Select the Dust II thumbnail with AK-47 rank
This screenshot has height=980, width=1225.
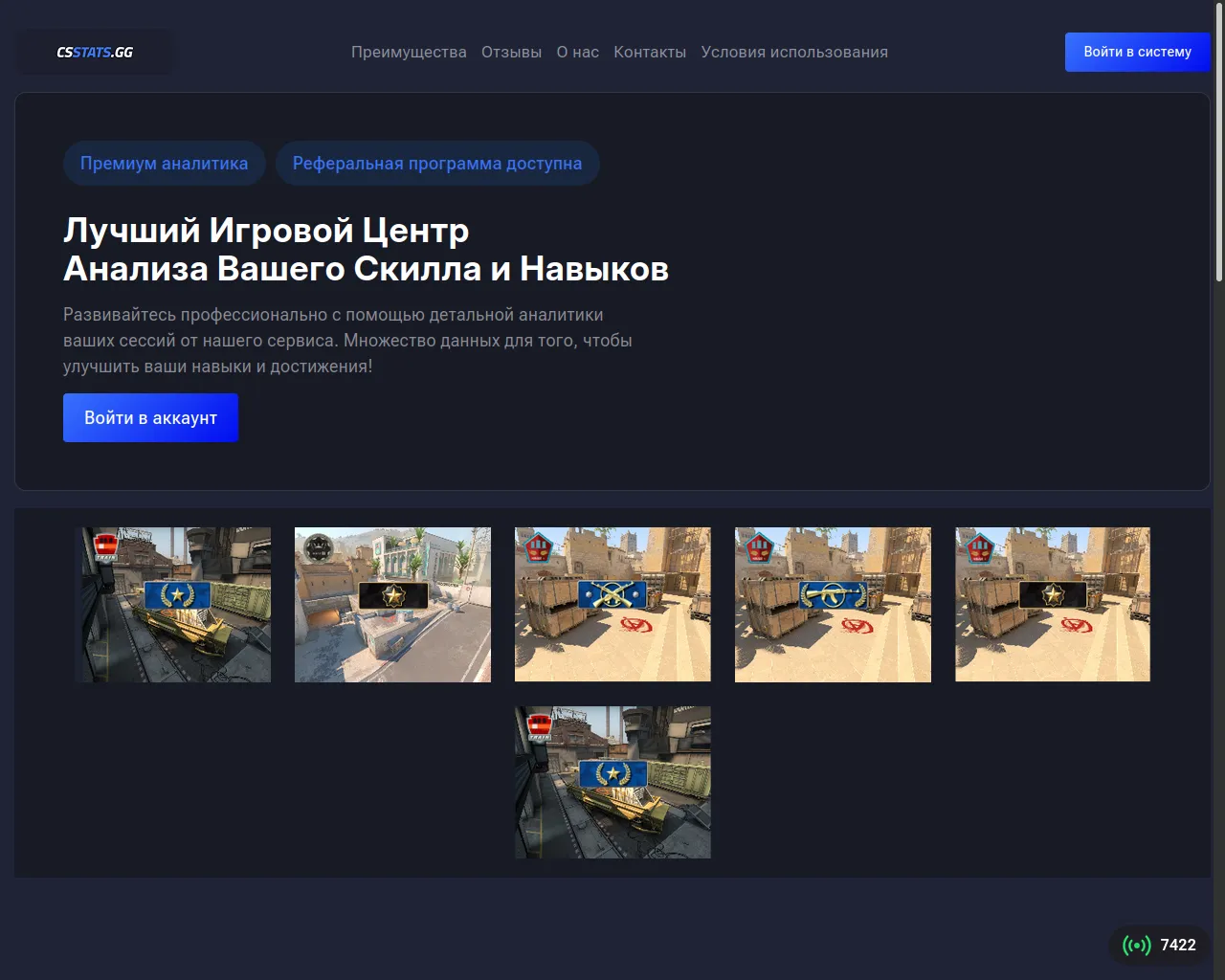click(x=833, y=605)
